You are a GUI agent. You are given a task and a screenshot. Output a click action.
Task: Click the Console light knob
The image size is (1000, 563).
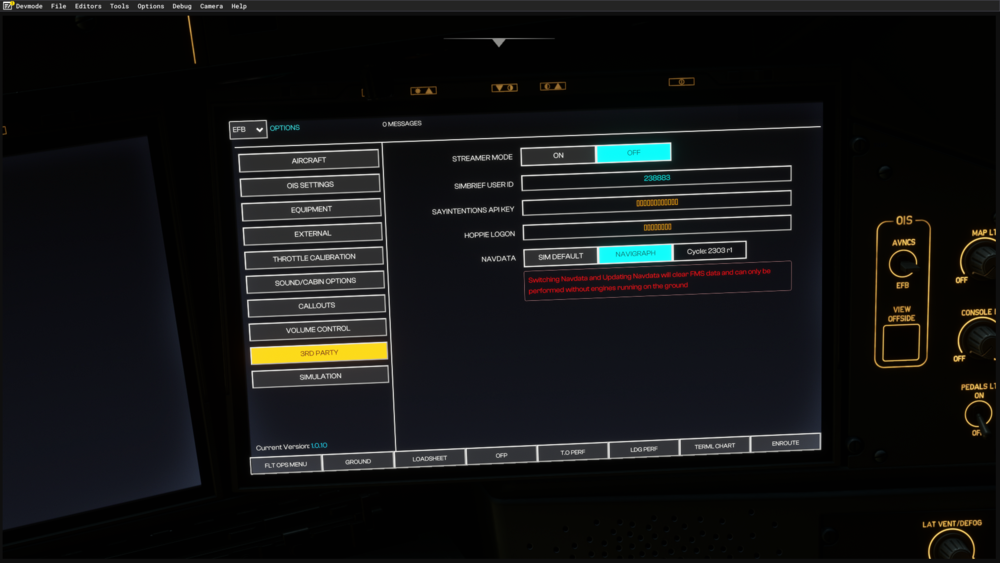[x=980, y=340]
